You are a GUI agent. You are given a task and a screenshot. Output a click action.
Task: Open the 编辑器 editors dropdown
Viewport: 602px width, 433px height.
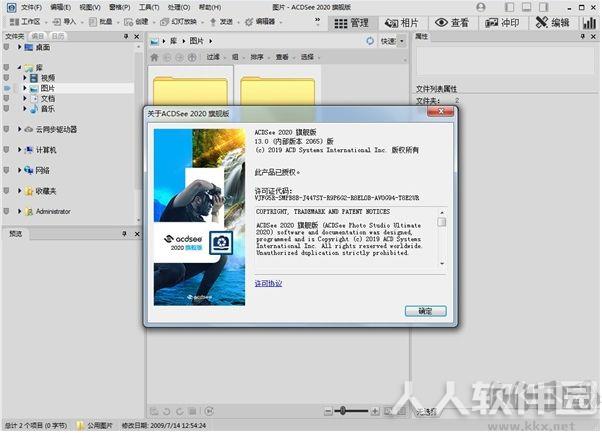[263, 22]
